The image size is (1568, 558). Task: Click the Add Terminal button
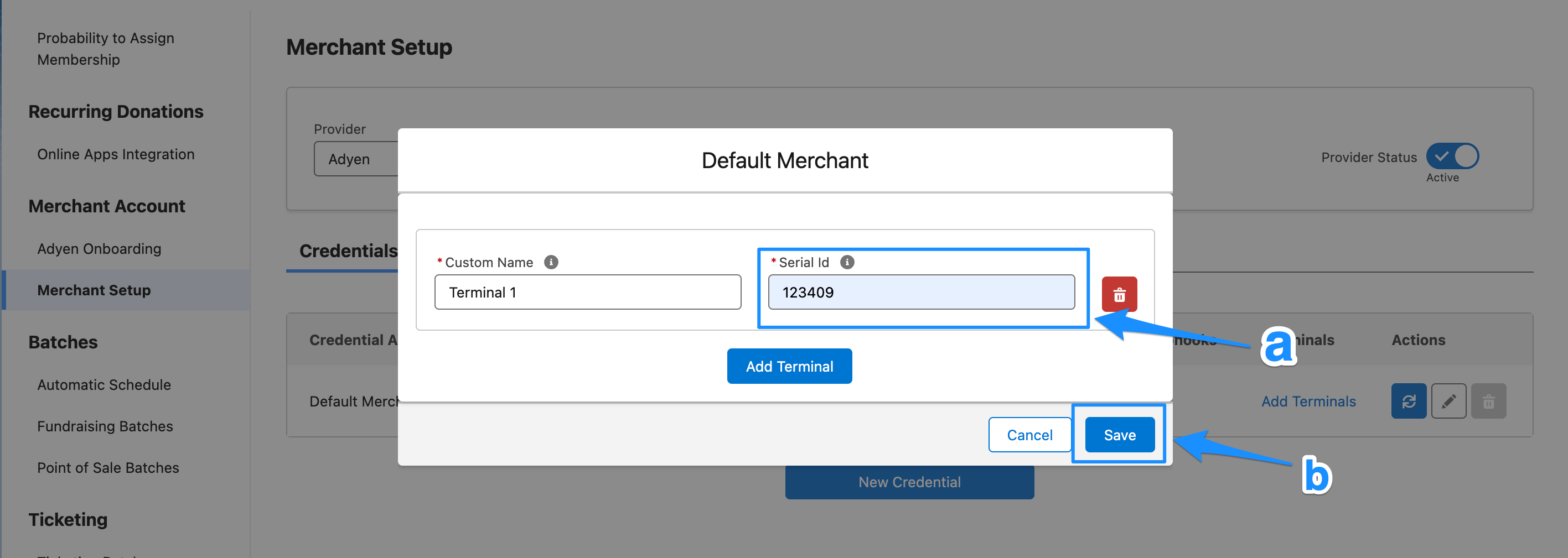click(x=789, y=366)
